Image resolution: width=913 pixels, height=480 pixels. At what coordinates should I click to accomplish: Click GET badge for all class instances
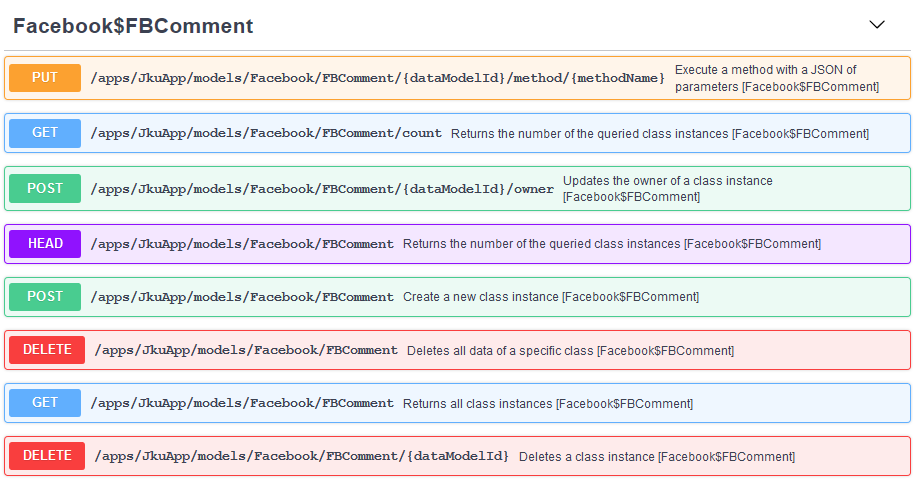point(45,403)
